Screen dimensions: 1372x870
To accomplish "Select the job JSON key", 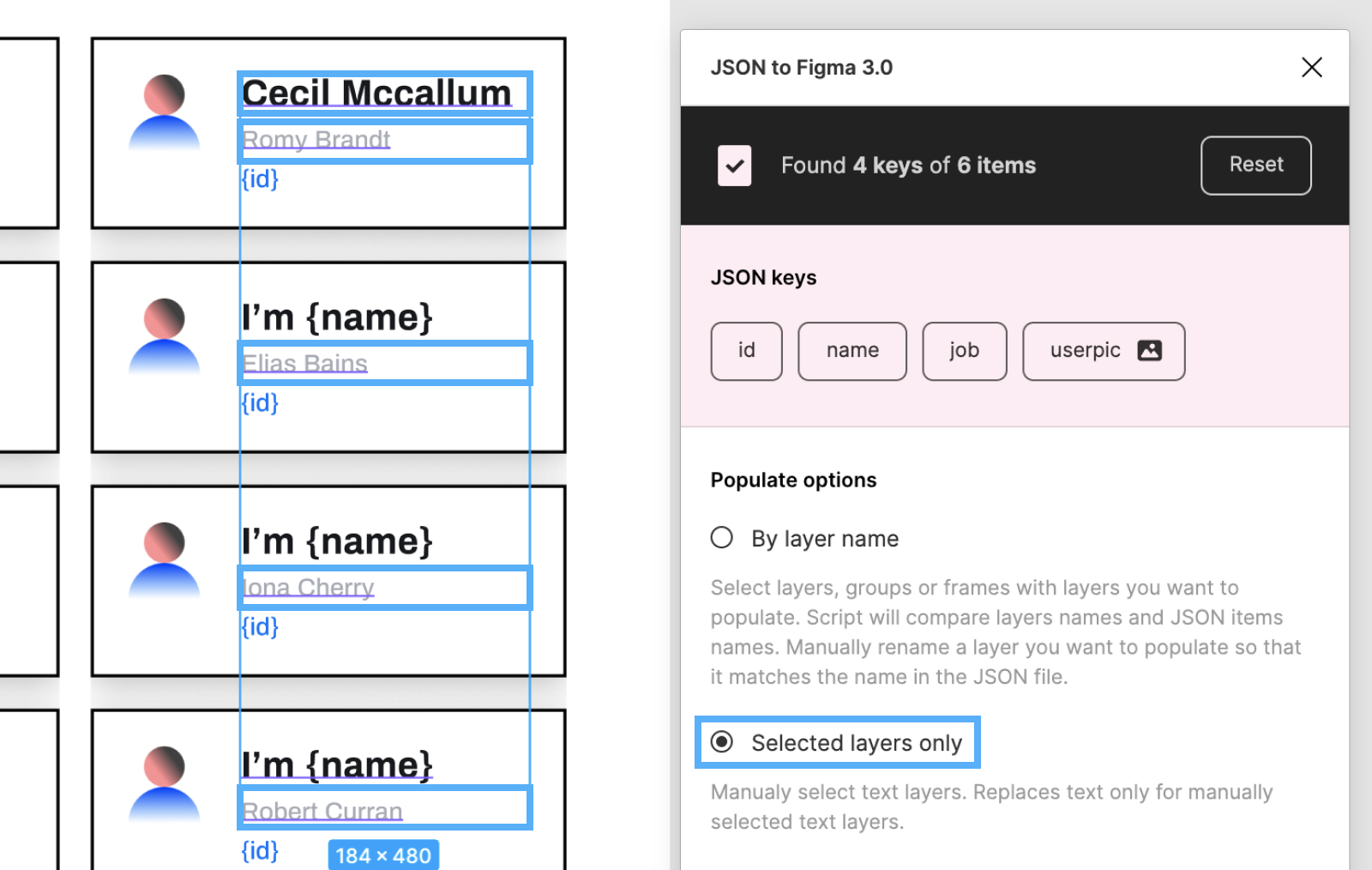I will click(x=964, y=351).
